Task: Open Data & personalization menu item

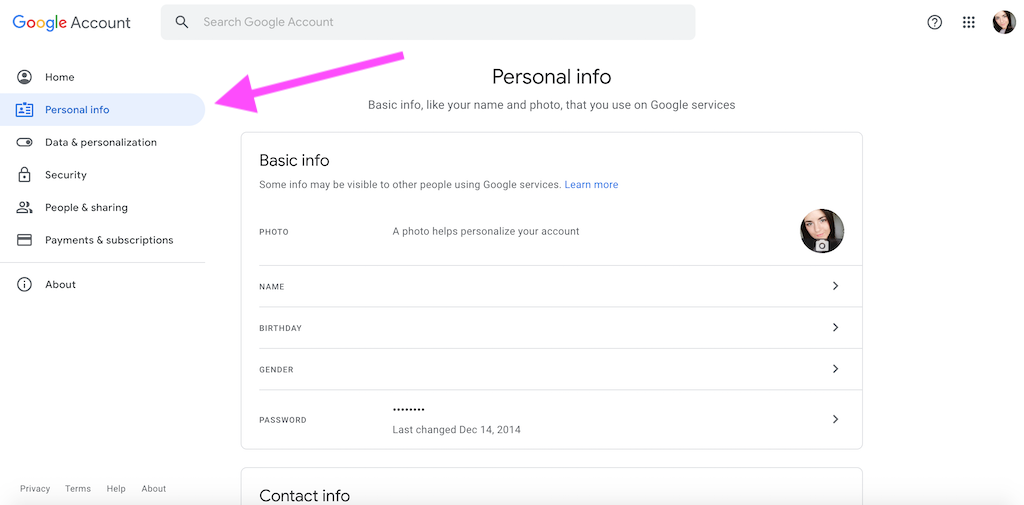Action: 103,142
